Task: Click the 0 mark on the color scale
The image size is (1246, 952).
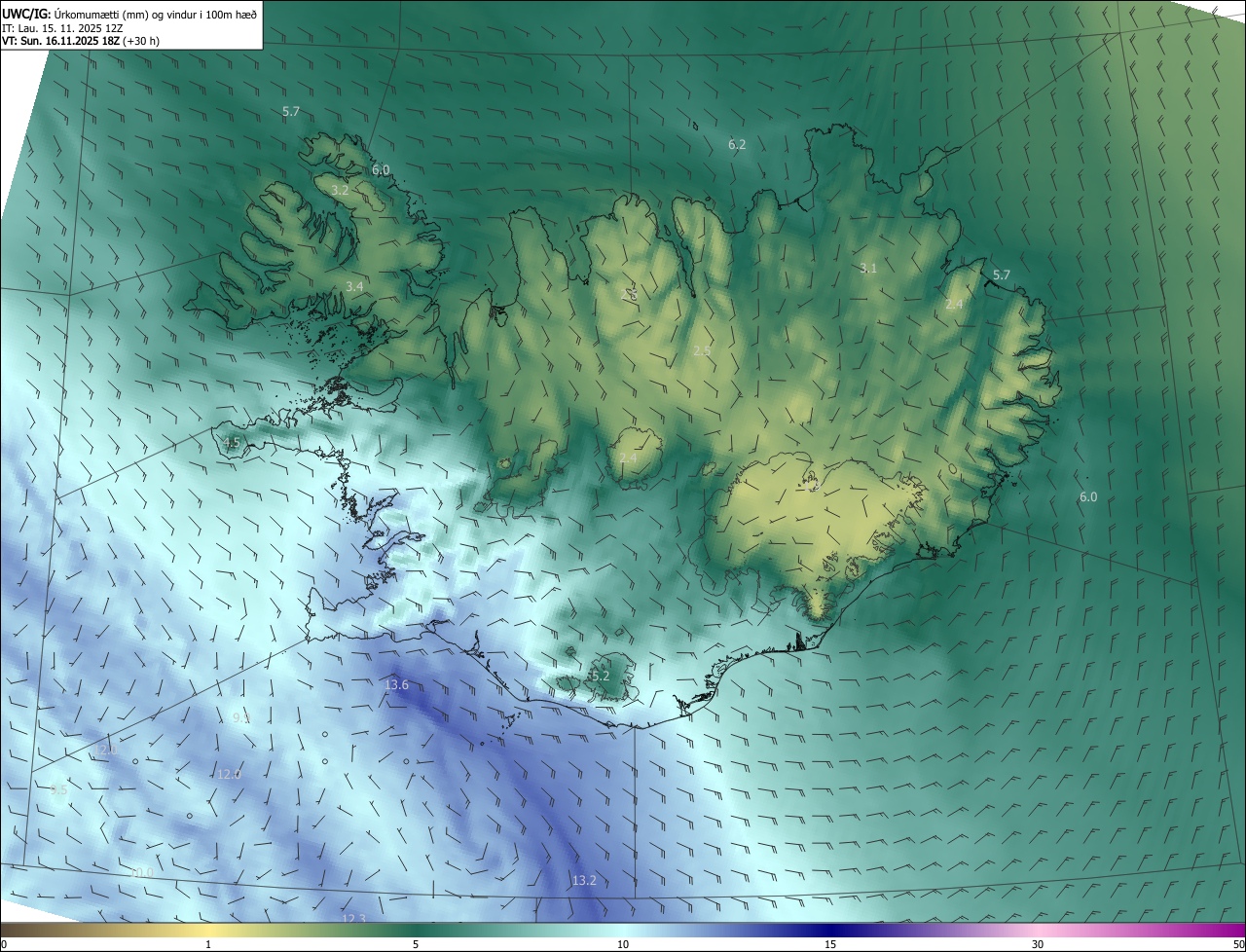Action: [4, 944]
